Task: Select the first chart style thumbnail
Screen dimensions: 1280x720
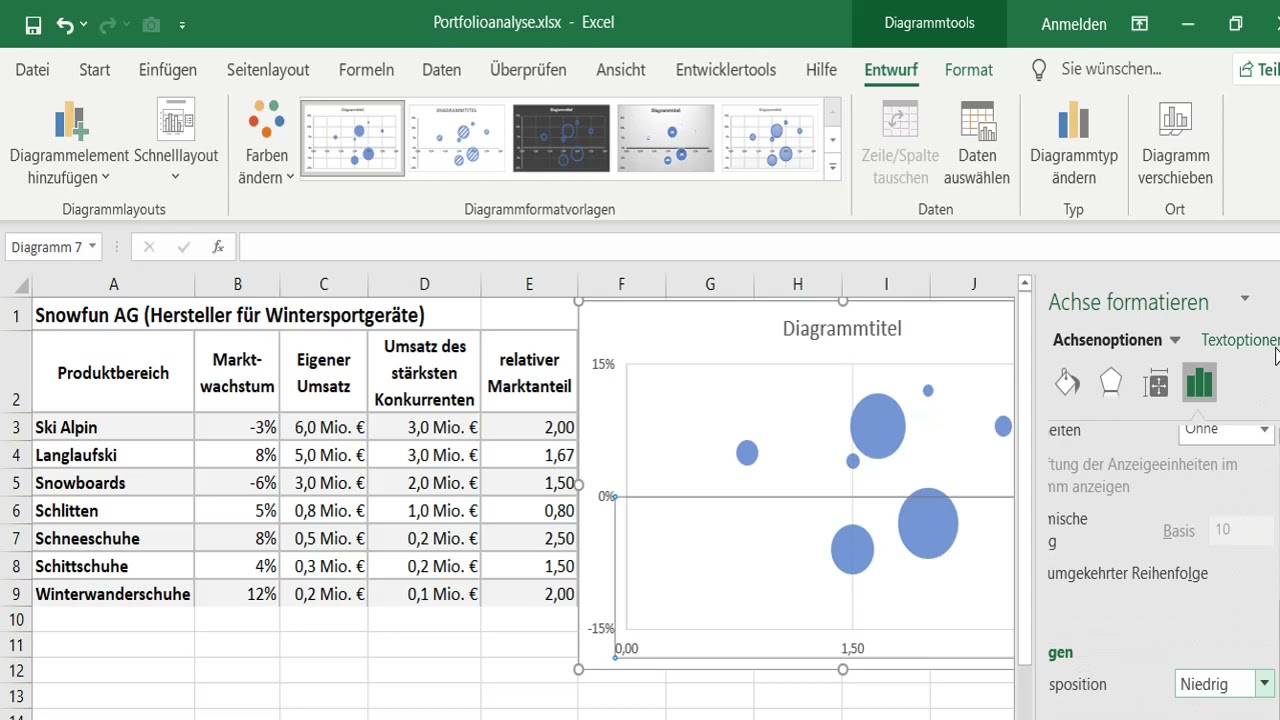Action: pyautogui.click(x=353, y=138)
